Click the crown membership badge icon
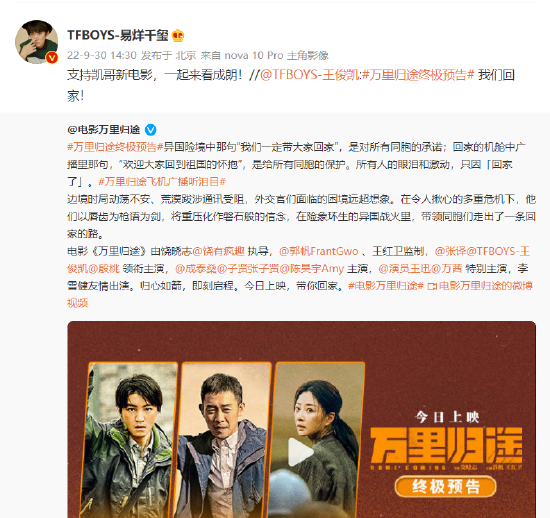The width and height of the screenshot is (550, 518). click(178, 35)
